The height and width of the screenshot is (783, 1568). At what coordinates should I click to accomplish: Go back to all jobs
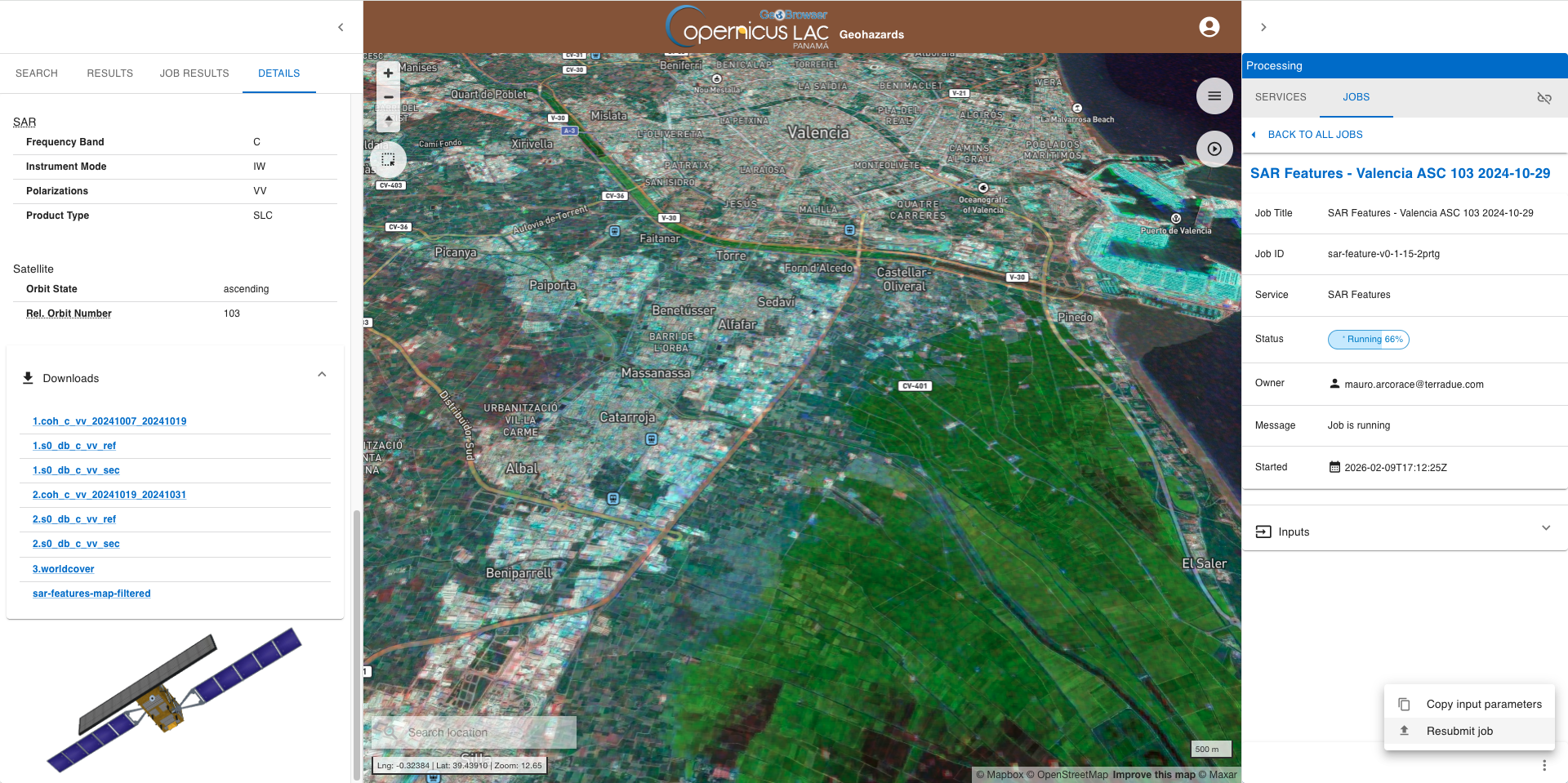coord(1315,135)
